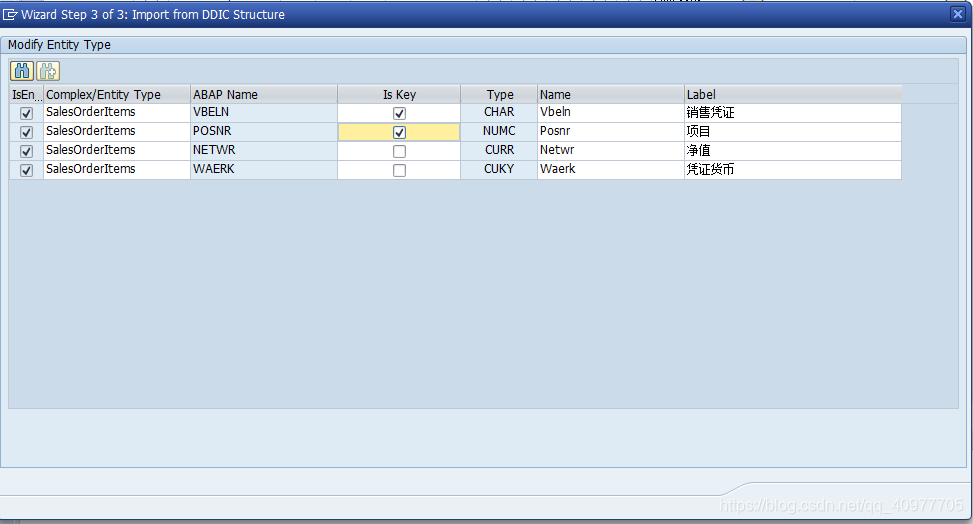The height and width of the screenshot is (524, 973).
Task: Click the CURR type cell
Action: click(x=499, y=150)
